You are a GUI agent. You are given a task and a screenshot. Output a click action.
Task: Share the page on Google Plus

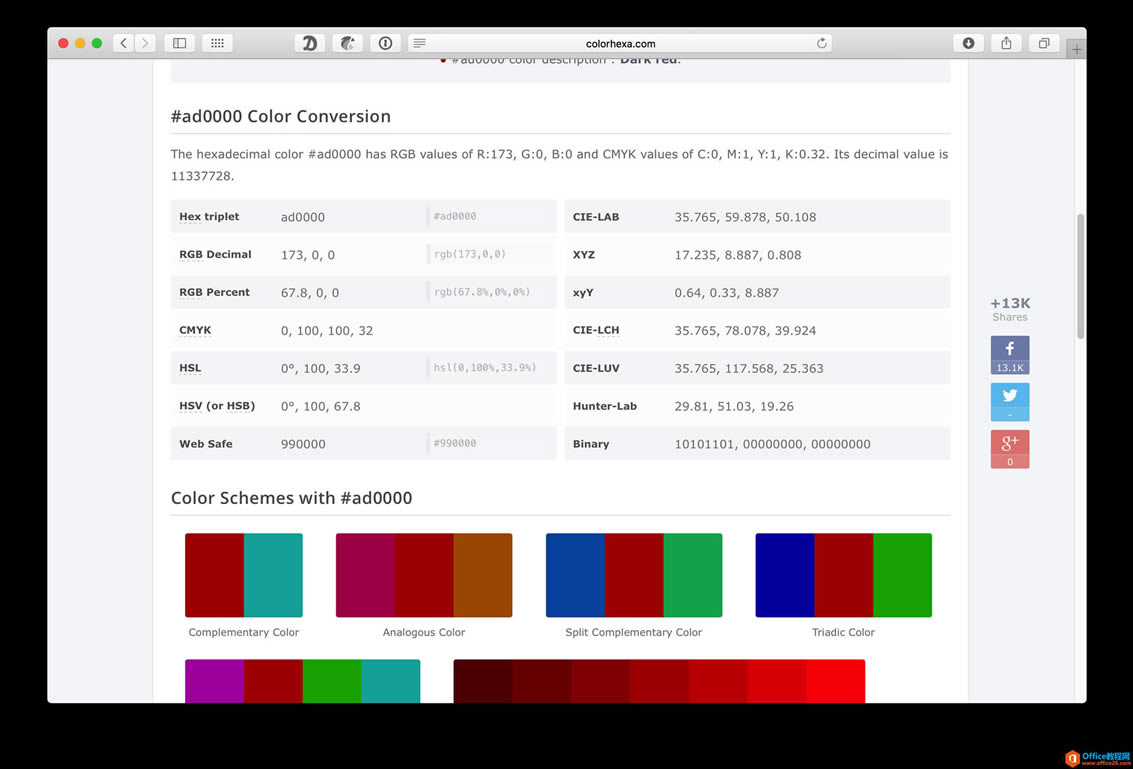(x=1009, y=448)
